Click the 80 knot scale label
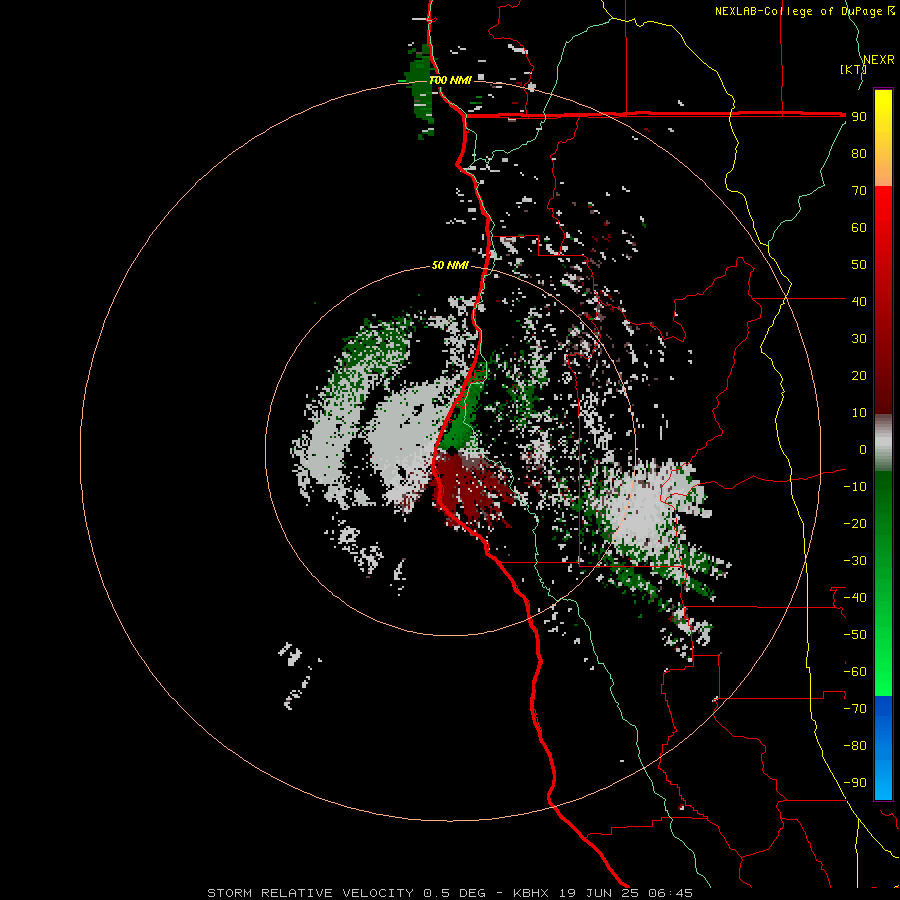 pos(859,154)
